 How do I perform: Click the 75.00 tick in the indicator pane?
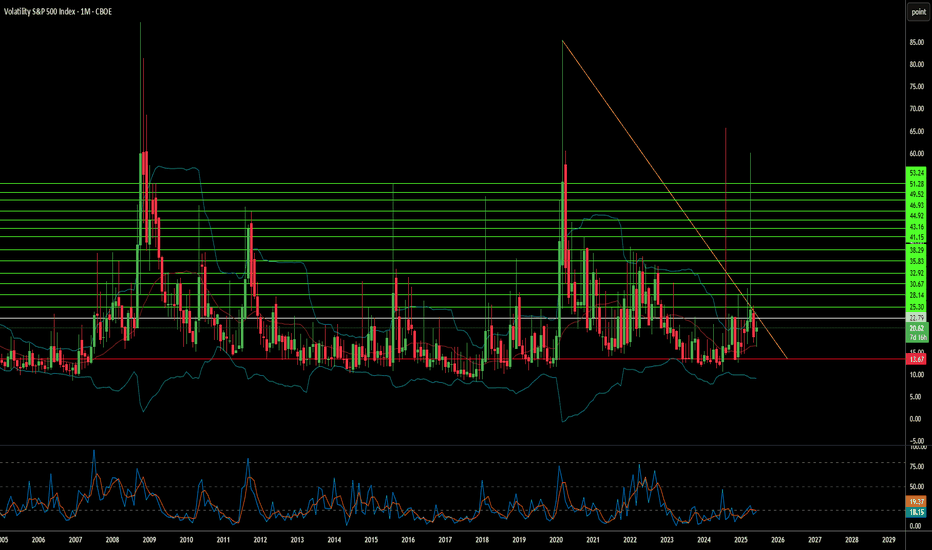click(x=917, y=467)
